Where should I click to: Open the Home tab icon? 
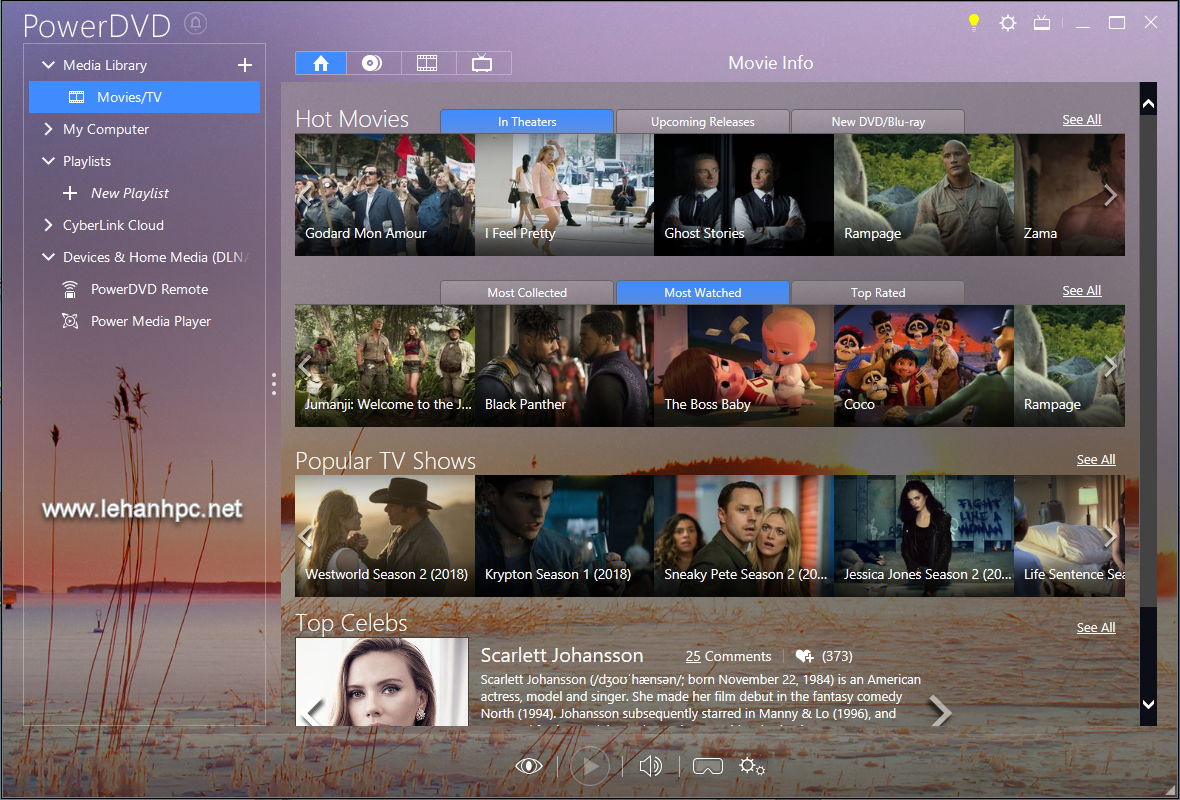click(321, 63)
